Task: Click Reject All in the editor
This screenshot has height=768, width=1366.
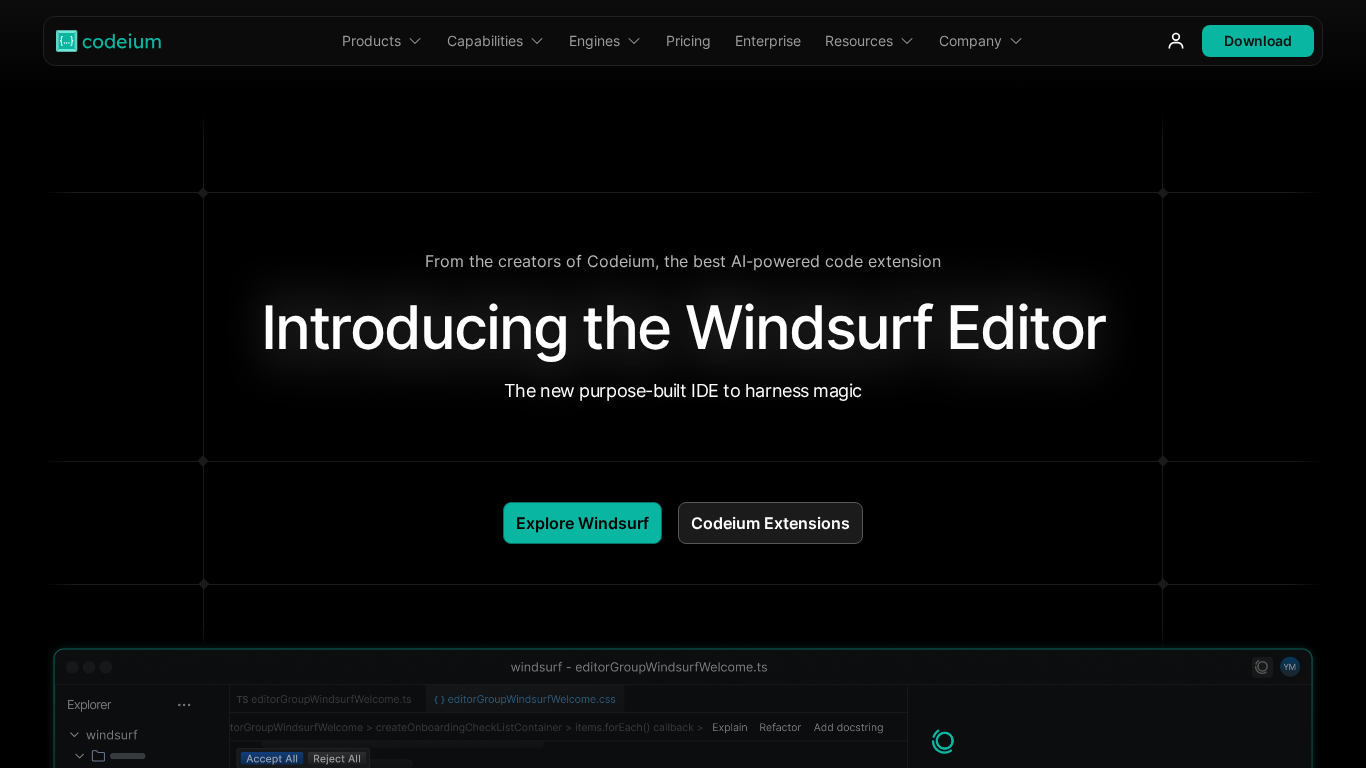Action: click(337, 759)
